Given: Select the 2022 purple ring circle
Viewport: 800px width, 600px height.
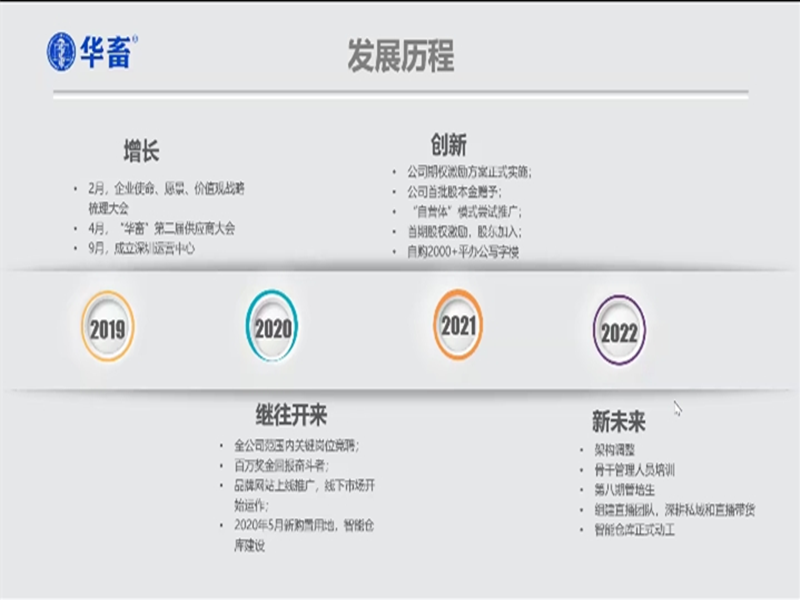Looking at the screenshot, I should pyautogui.click(x=619, y=331).
